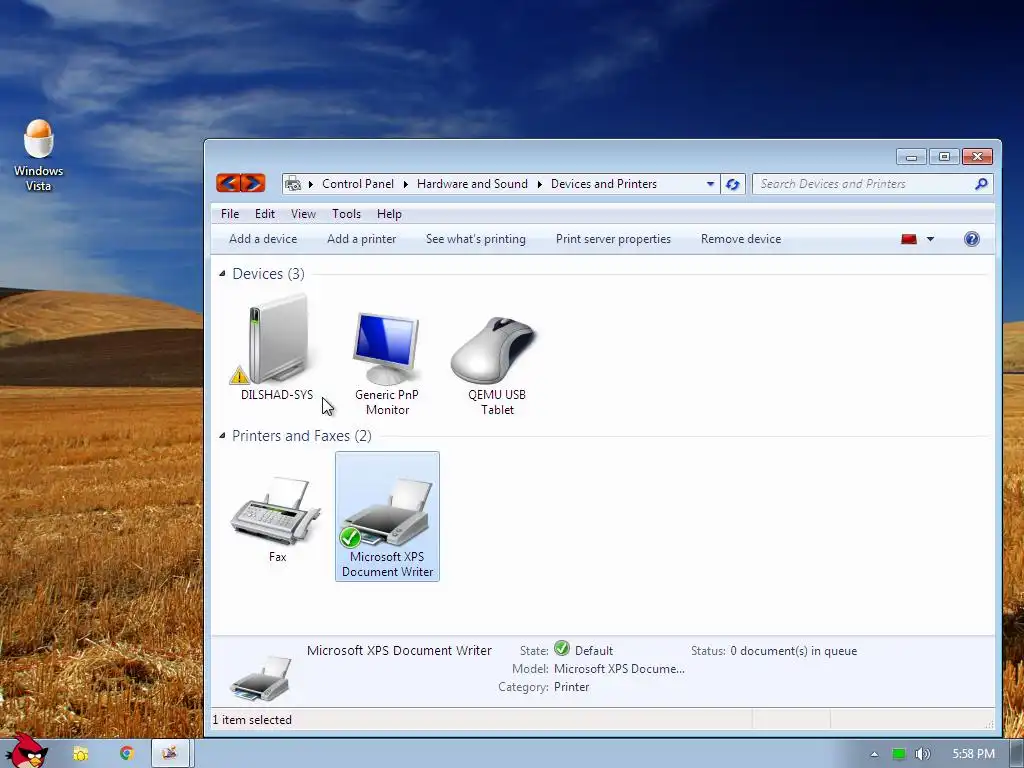Open the View menu
1024x768 pixels.
pyautogui.click(x=303, y=214)
